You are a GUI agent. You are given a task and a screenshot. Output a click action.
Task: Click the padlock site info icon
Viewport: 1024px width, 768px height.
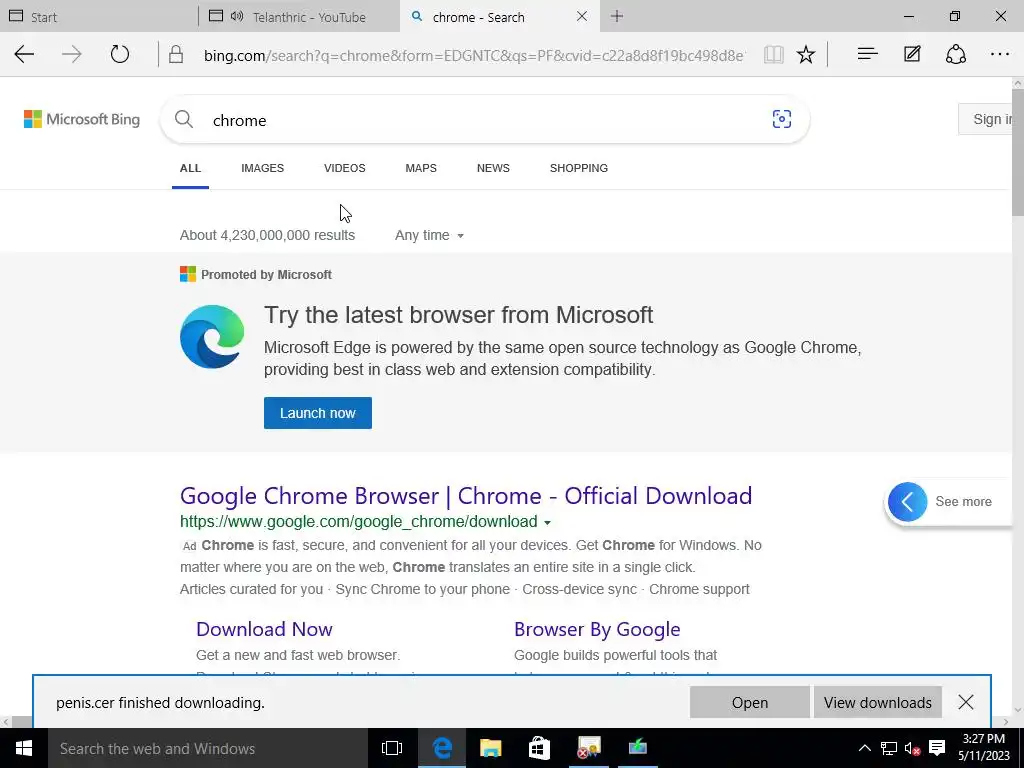tap(176, 54)
